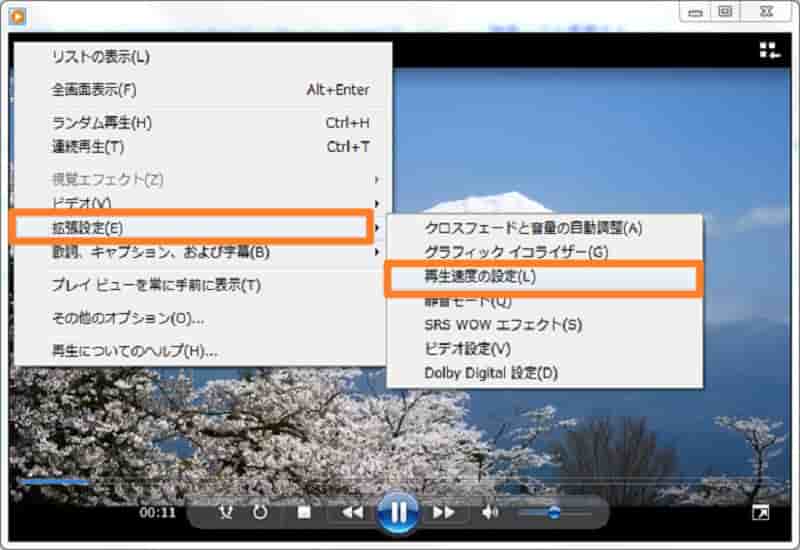Expand 歌詞、キャプション、および字幕(B) submenu
This screenshot has width=800, height=550.
click(203, 252)
